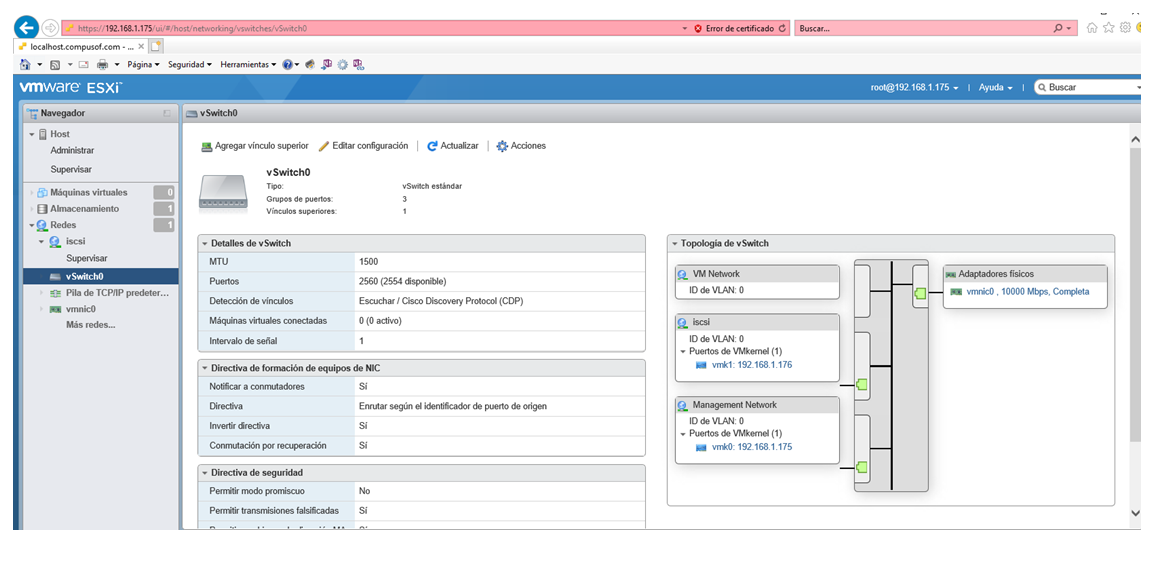
Task: Click Actualizar to refresh
Action: point(453,146)
